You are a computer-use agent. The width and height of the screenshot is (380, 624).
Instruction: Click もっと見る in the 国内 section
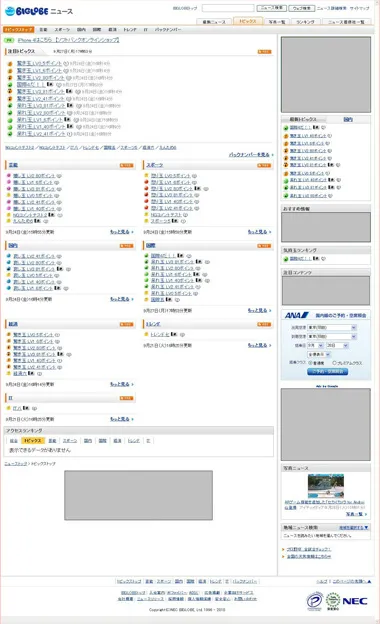[x=120, y=299]
